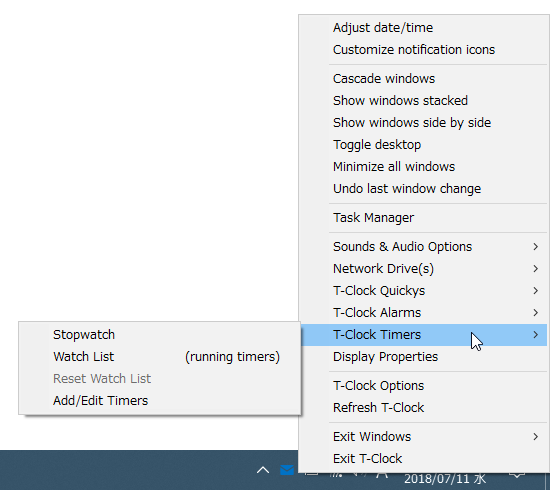Image resolution: width=550 pixels, height=490 pixels.
Task: Open Watch List of running timers
Action: [x=160, y=357]
